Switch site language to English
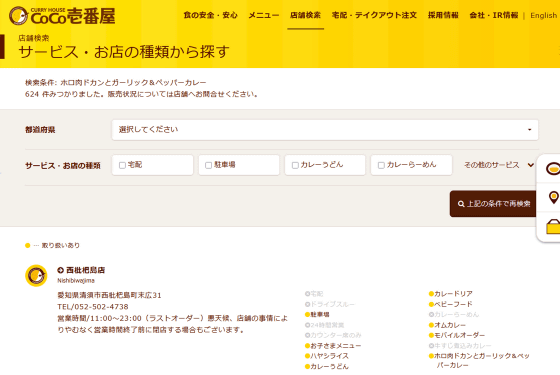This screenshot has height=375, width=560. point(544,15)
